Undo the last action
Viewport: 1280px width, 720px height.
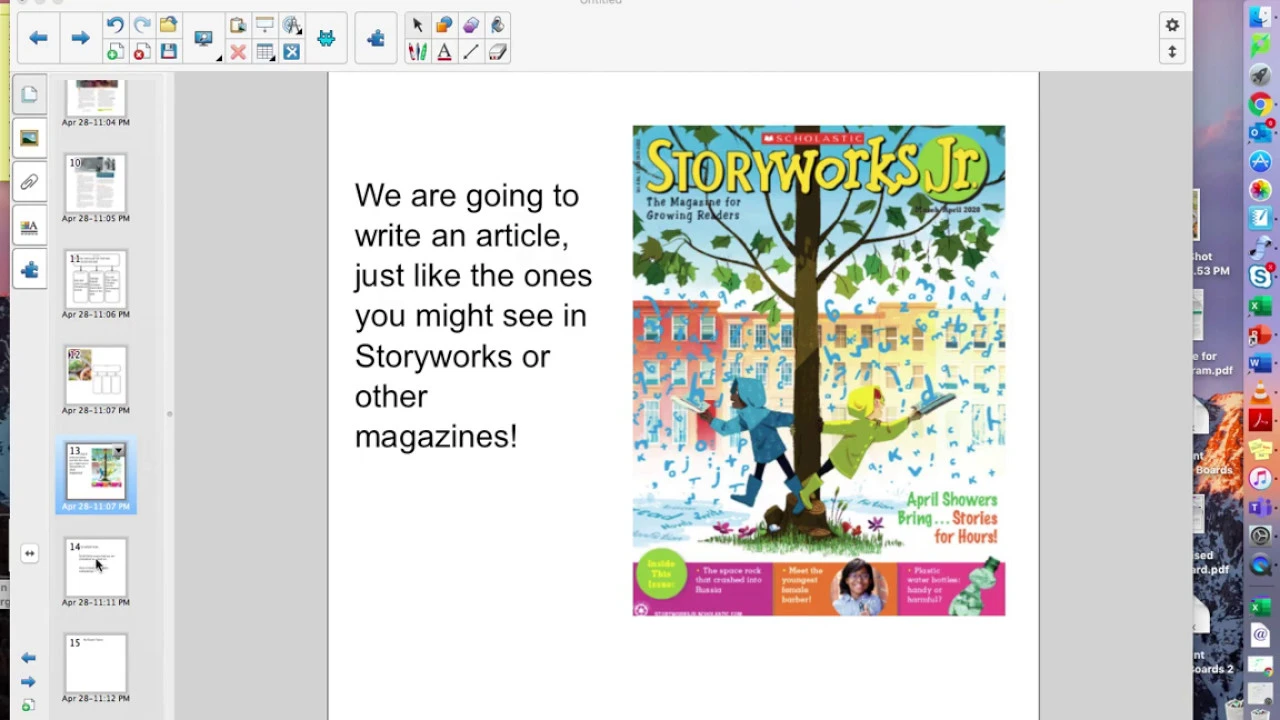coord(115,25)
